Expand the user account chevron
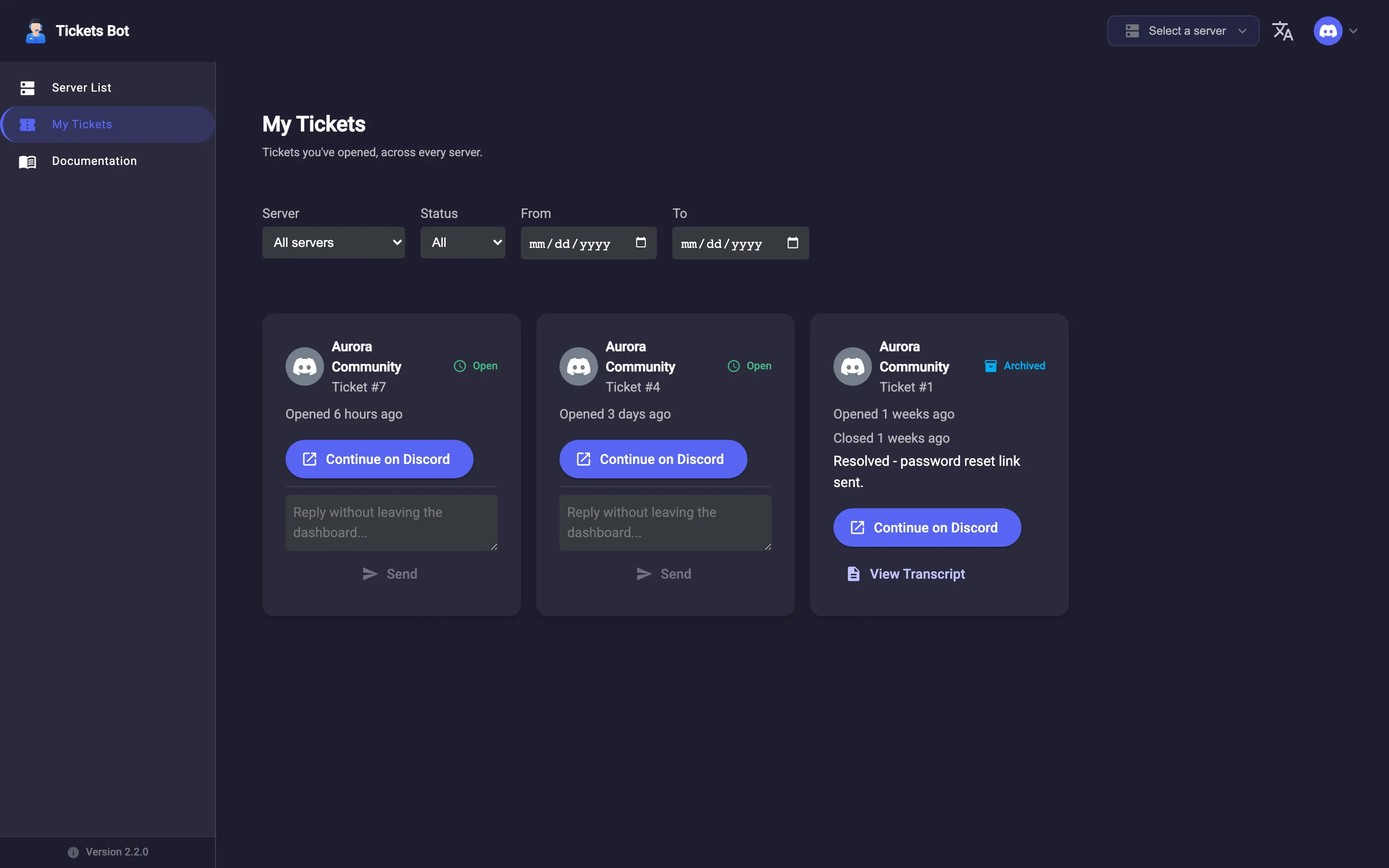Viewport: 1389px width, 868px height. pyautogui.click(x=1353, y=31)
